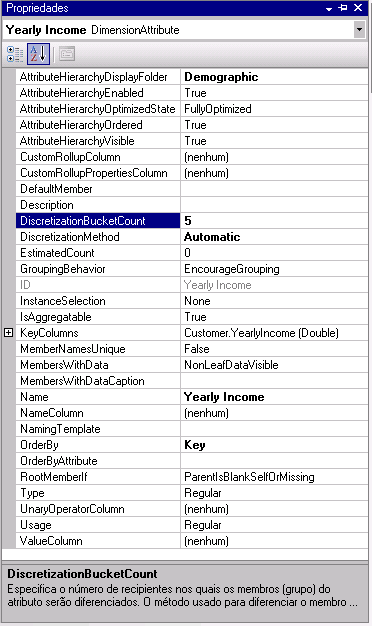
Task: Expand the KeyColumns property
Action: 8,333
